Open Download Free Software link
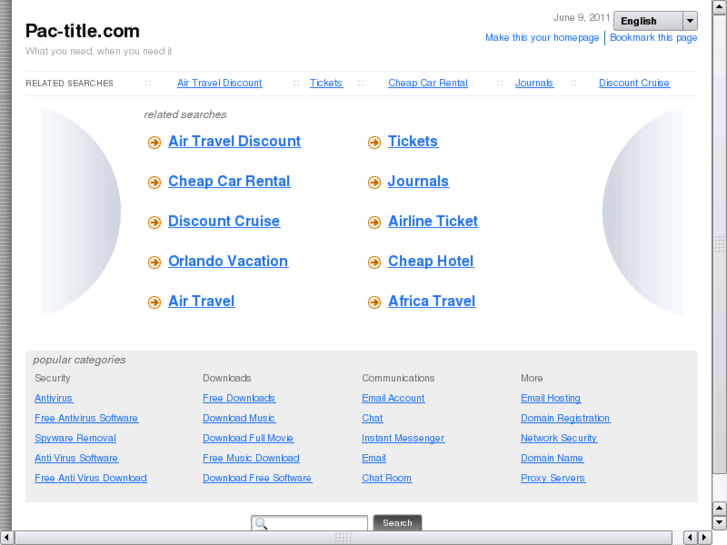The image size is (727, 545). tap(257, 478)
